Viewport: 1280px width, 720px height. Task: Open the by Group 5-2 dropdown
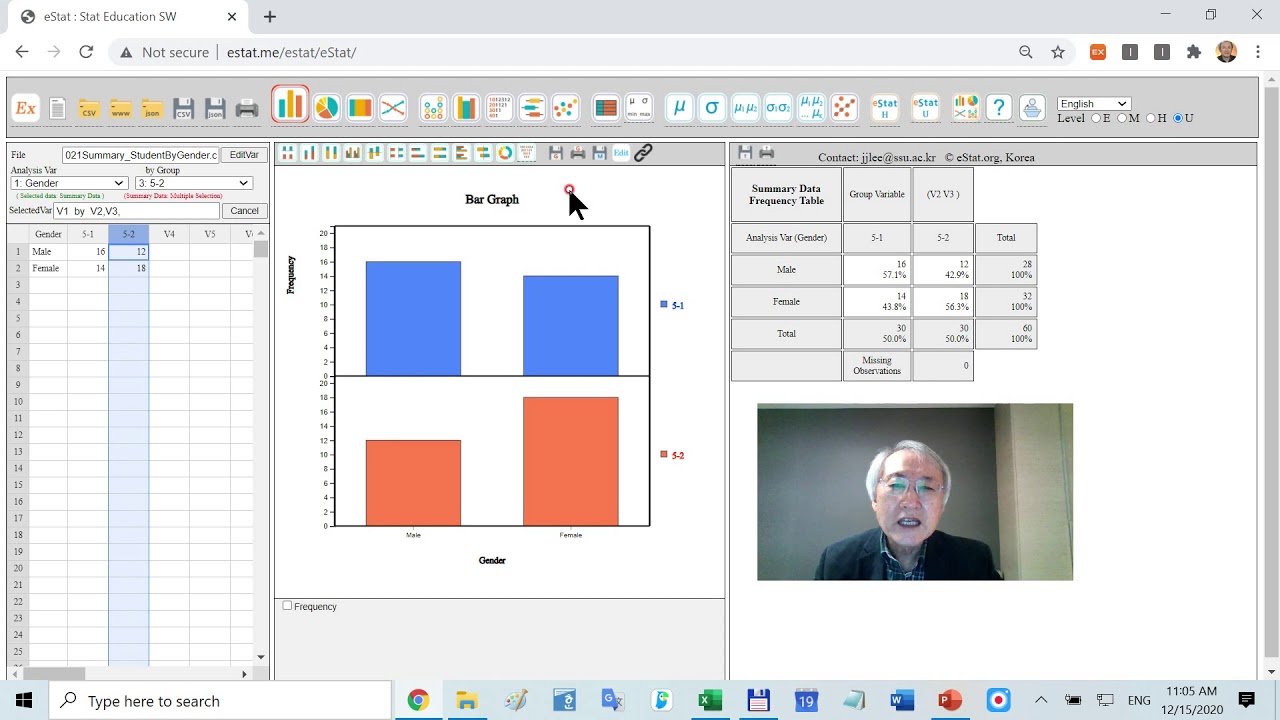pos(192,183)
